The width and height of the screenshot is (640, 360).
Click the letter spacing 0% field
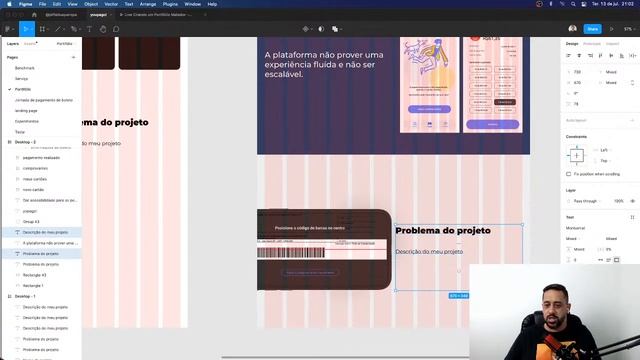[x=609, y=249]
